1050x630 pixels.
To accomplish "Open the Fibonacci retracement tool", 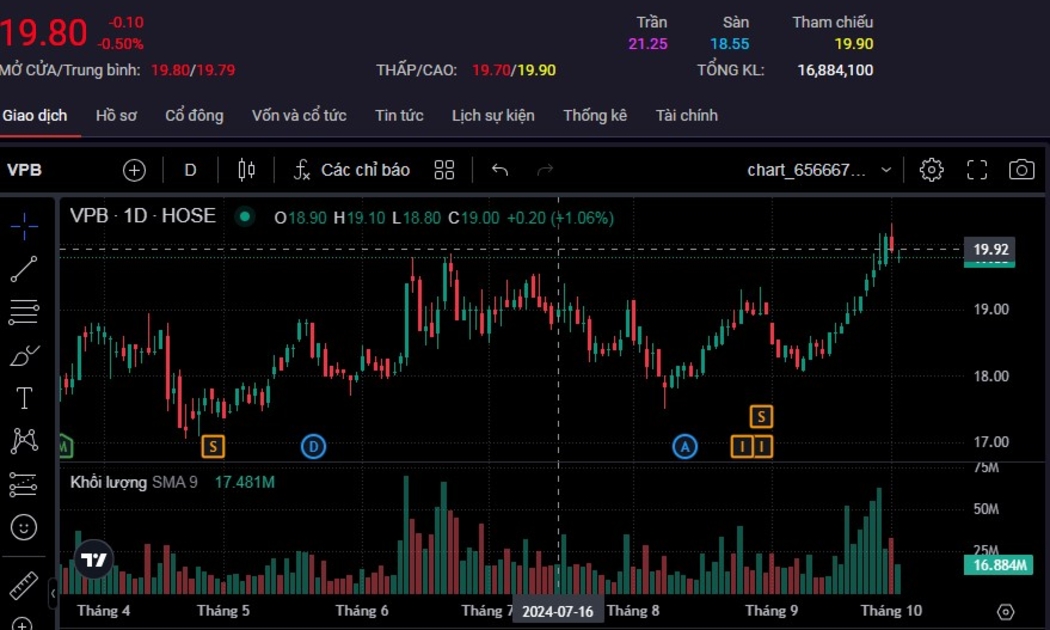I will tap(24, 312).
